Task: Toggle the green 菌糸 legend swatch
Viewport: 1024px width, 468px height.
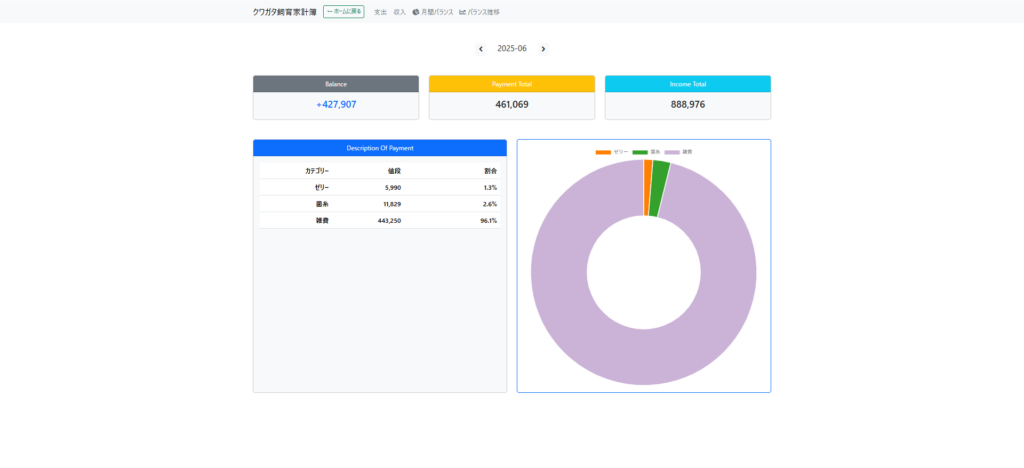Action: tap(640, 152)
